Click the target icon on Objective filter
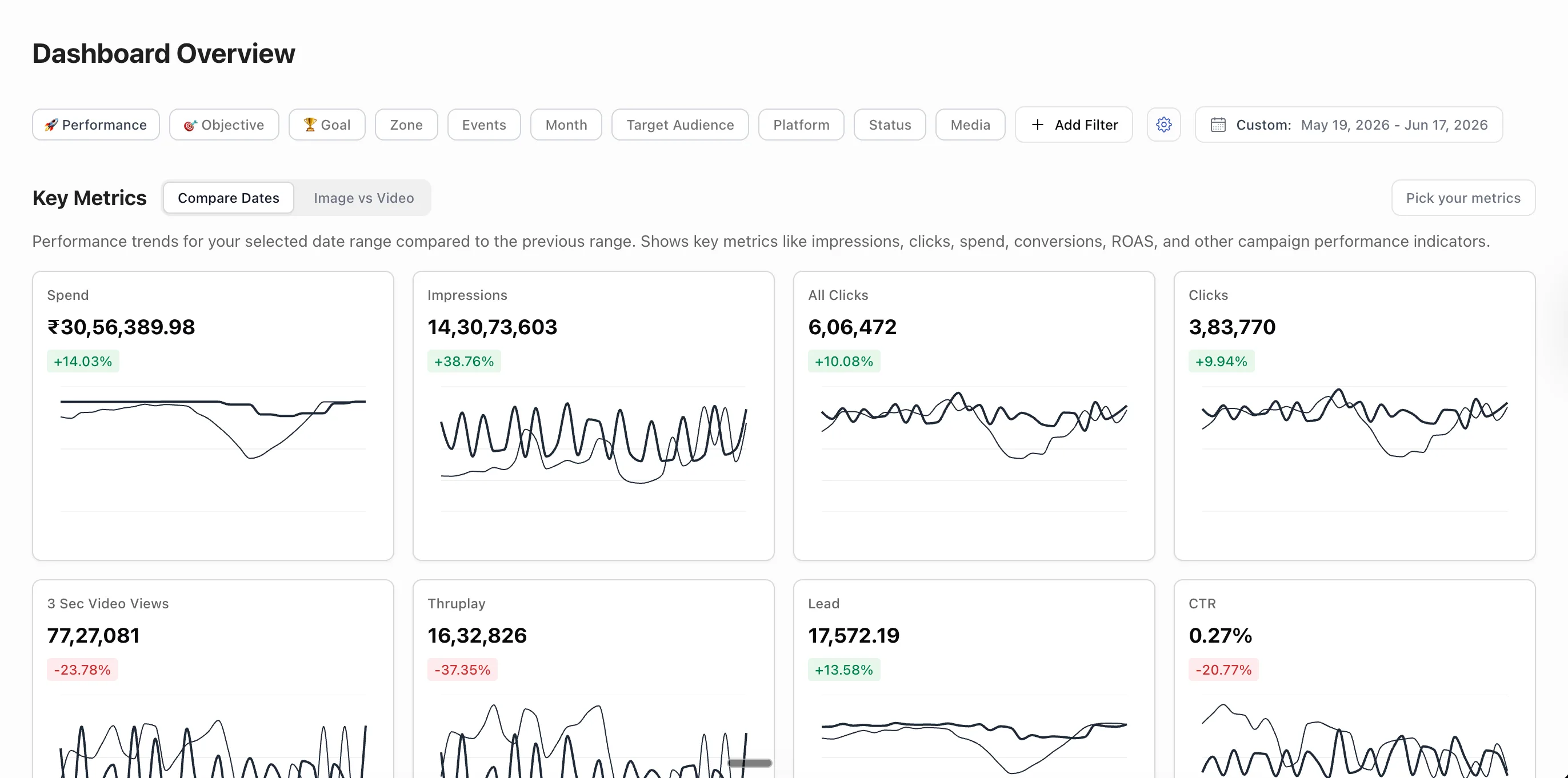The width and height of the screenshot is (1568, 778). (190, 125)
